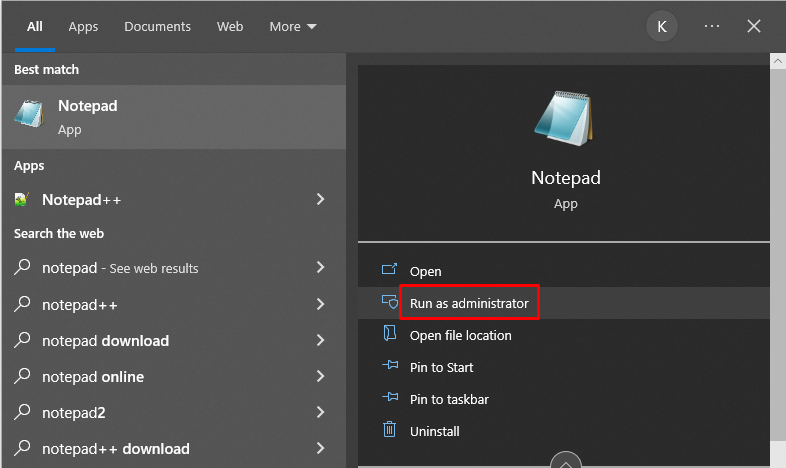Switch to the Documents tab

pos(157,27)
